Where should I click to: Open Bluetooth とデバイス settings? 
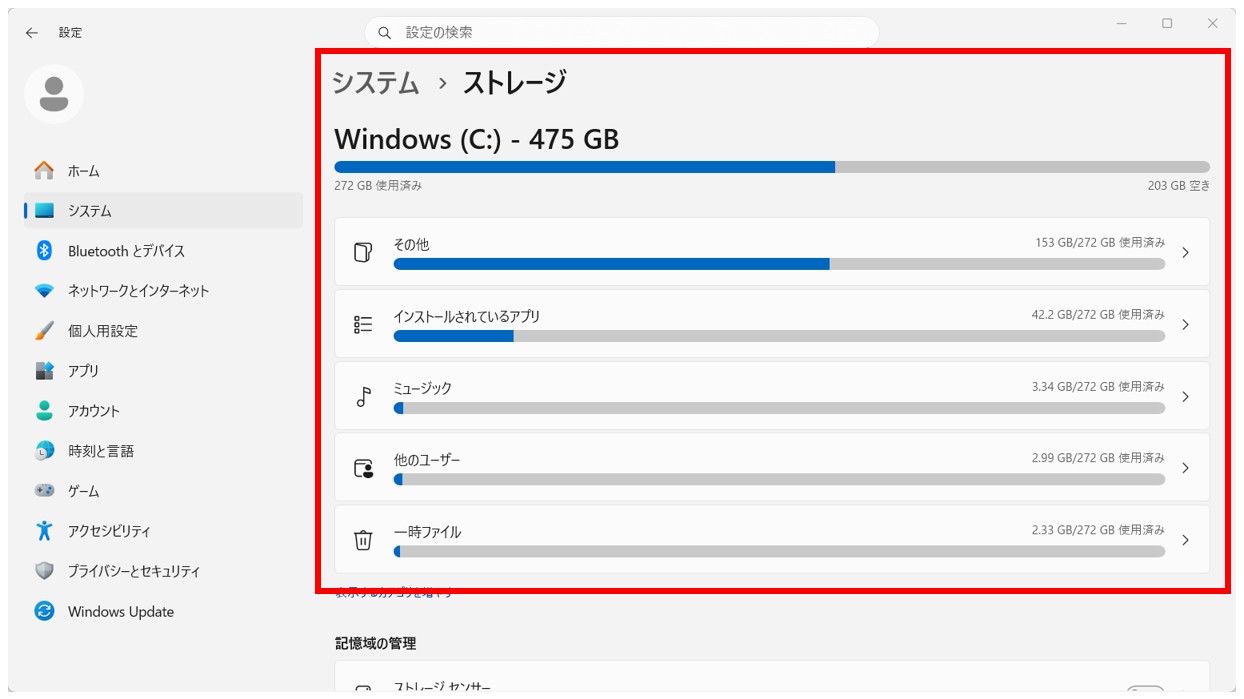tap(124, 251)
